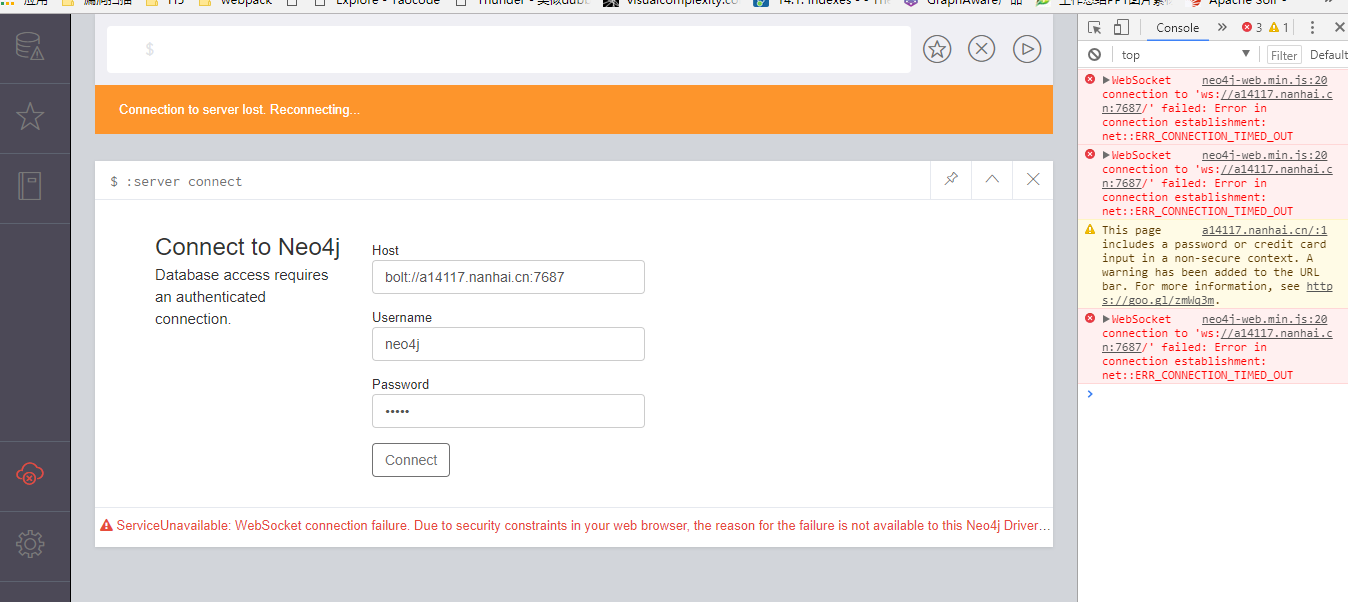This screenshot has height=602, width=1348.
Task: Open the database information sidebar panel
Action: pyautogui.click(x=29, y=46)
